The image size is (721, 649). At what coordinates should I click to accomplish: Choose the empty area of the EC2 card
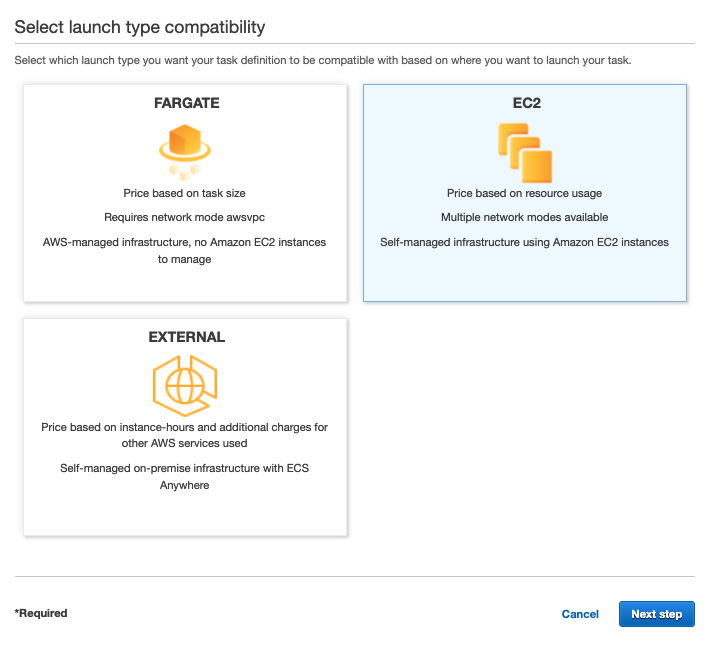[x=524, y=275]
